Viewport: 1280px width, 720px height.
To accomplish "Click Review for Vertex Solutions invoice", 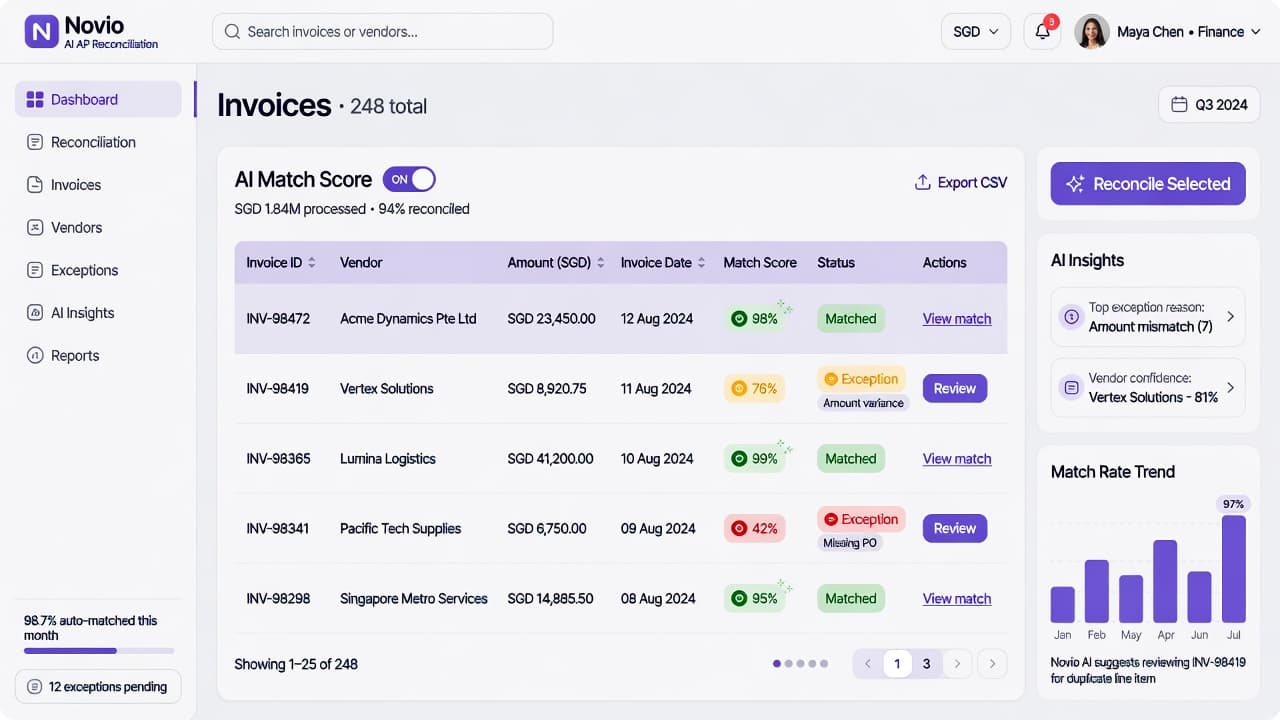I will 955,389.
